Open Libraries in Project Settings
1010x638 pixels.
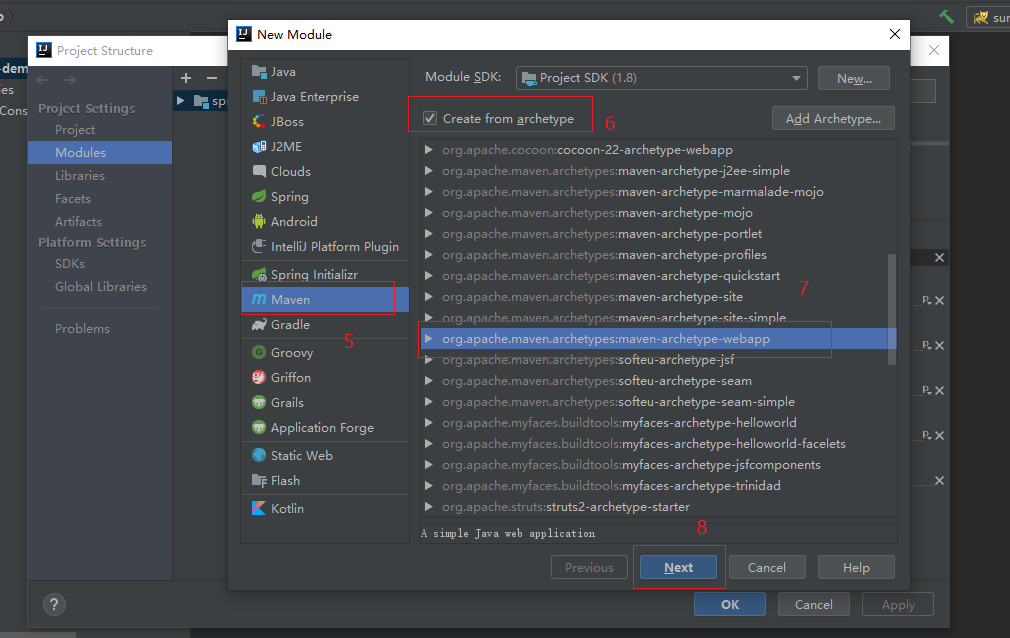[80, 176]
